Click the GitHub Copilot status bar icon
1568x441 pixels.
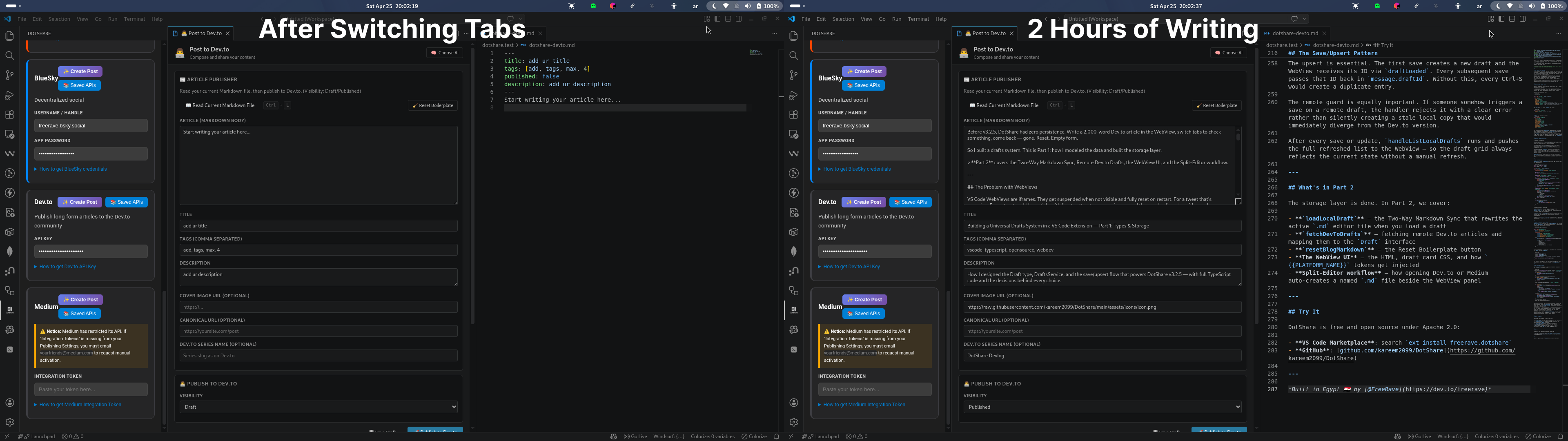tap(614, 436)
